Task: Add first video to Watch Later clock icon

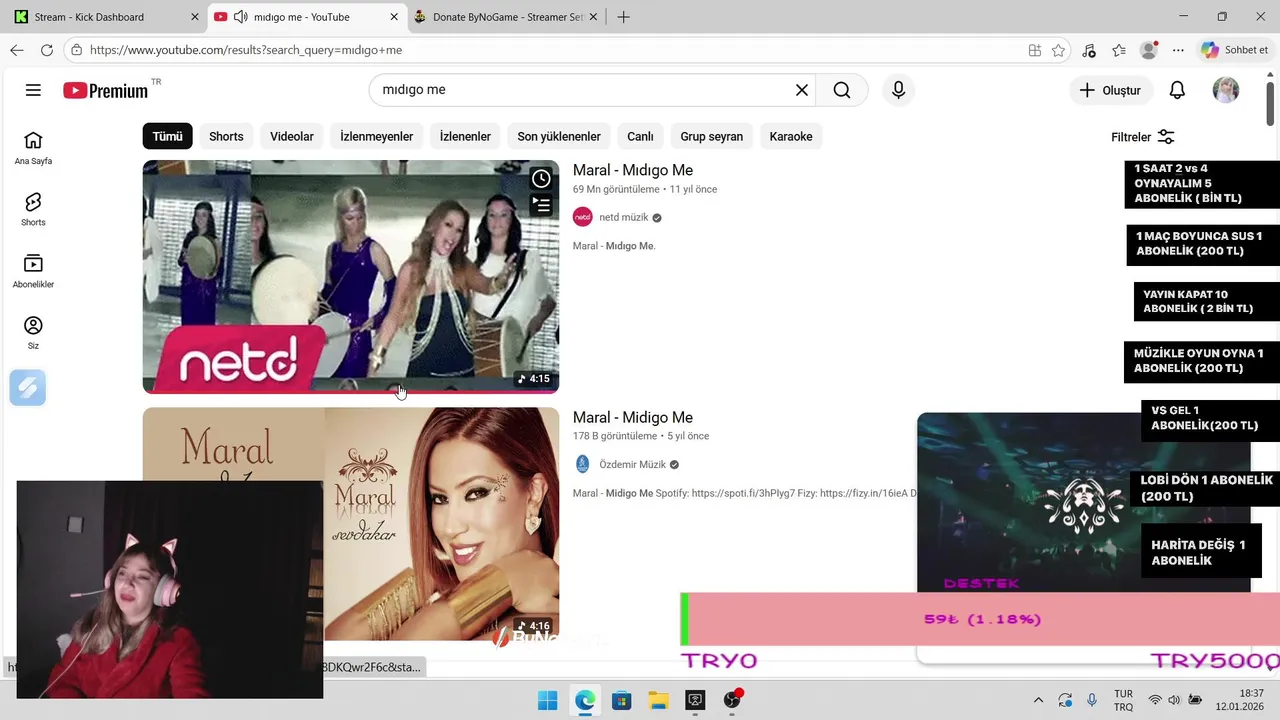Action: click(x=541, y=179)
